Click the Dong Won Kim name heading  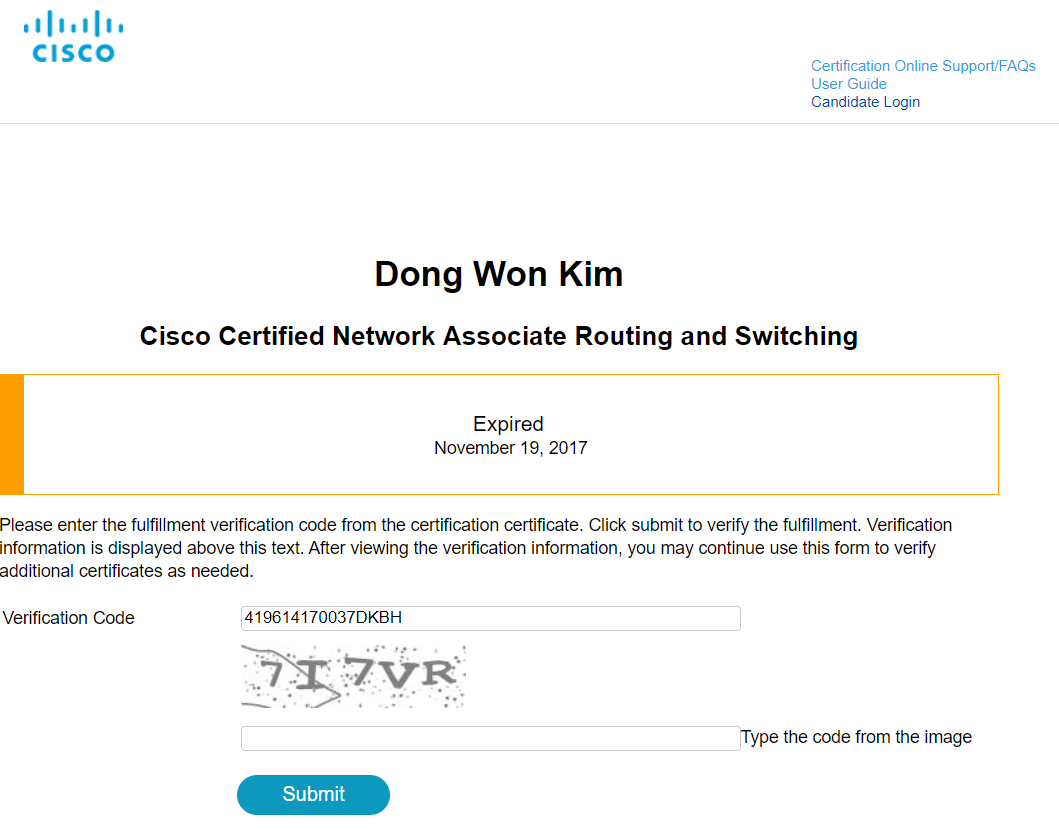coord(498,274)
